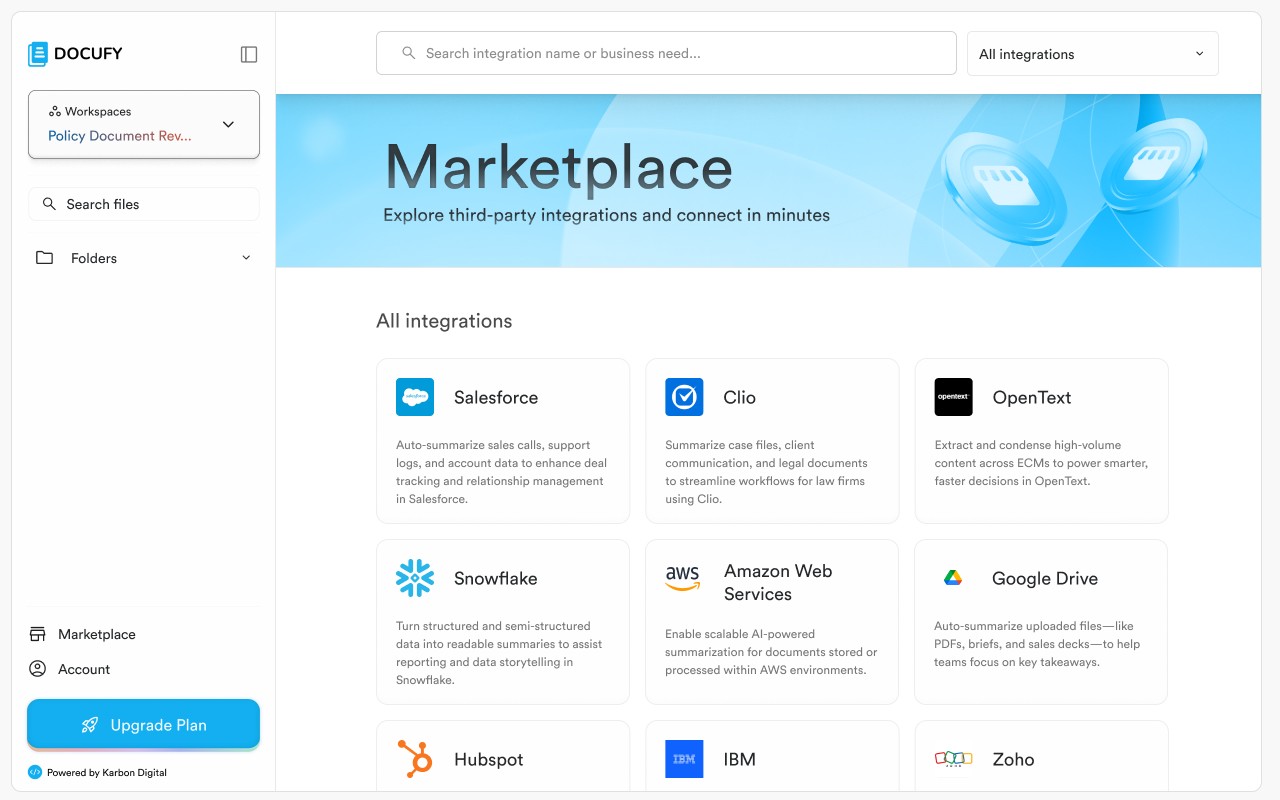Open the IBM card title

click(x=739, y=759)
